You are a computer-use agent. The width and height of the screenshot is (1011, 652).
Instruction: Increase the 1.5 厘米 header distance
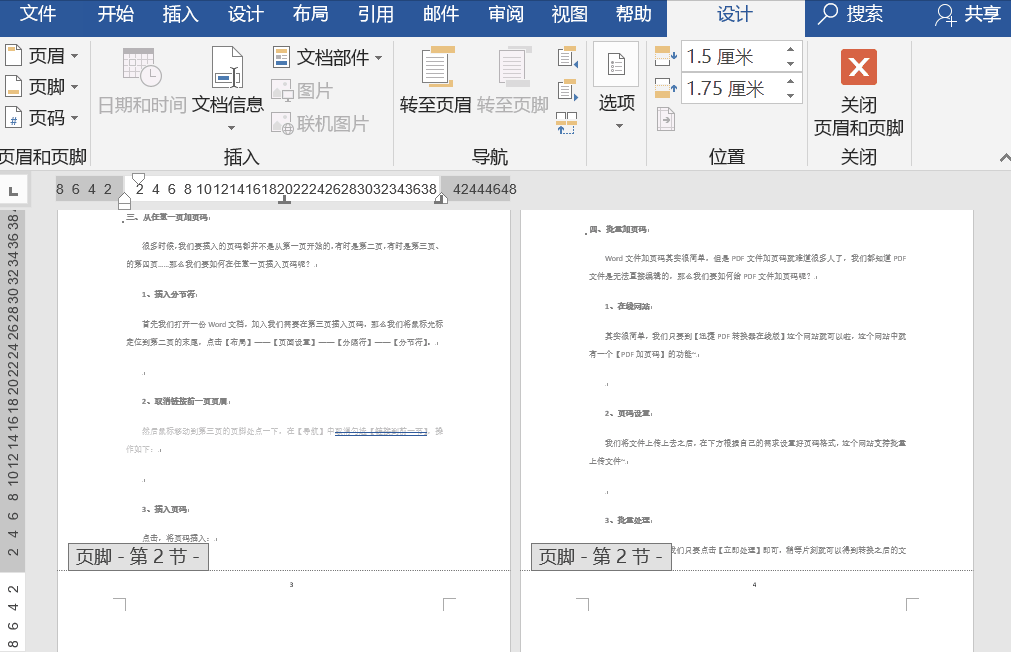pos(790,50)
